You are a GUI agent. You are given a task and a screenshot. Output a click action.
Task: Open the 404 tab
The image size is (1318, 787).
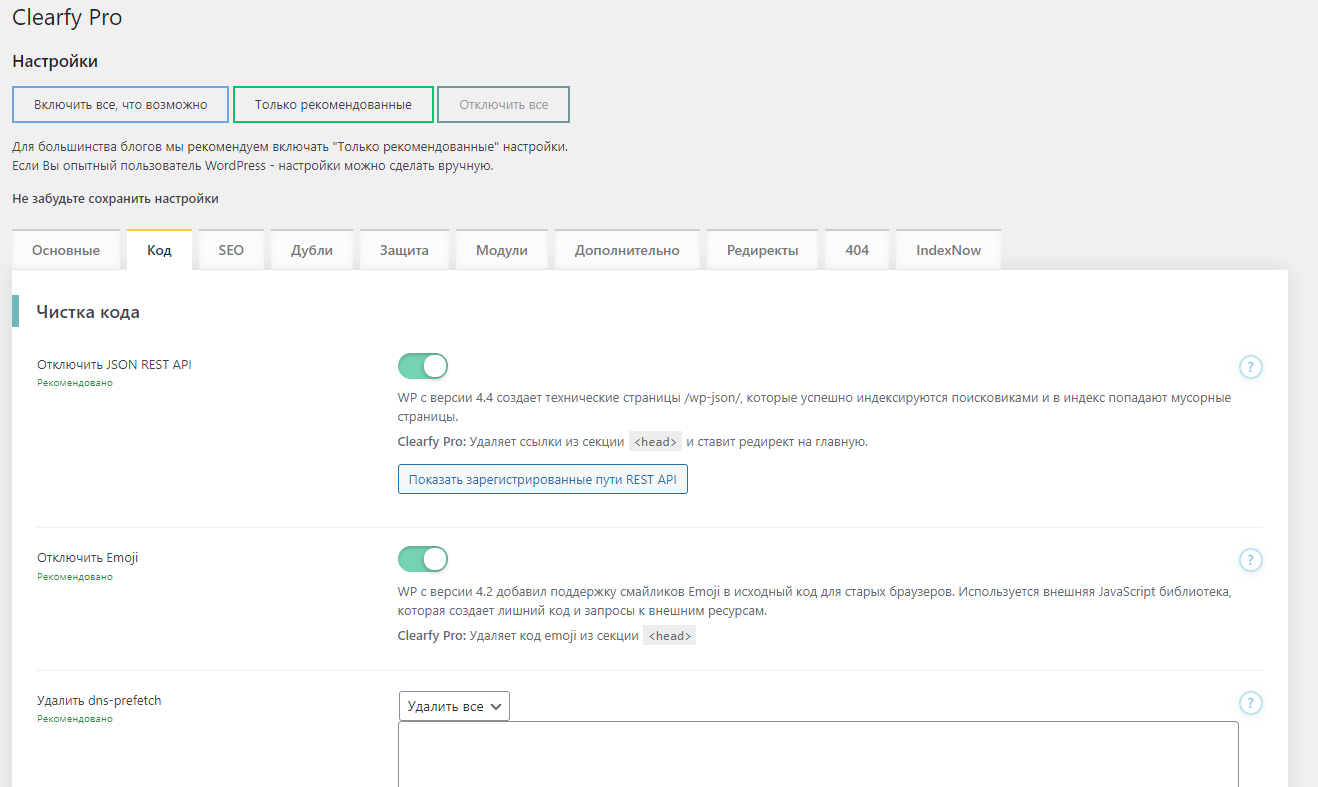tap(857, 250)
